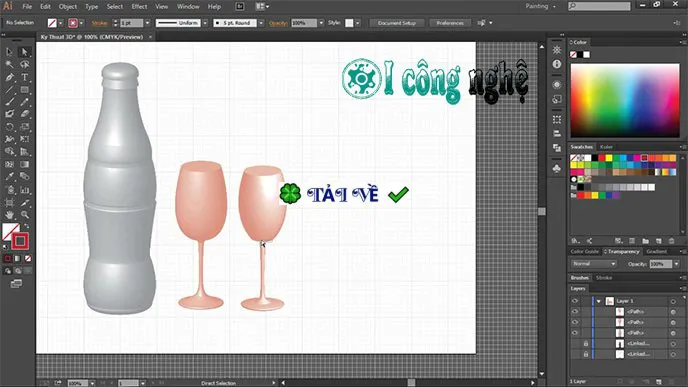This screenshot has width=688, height=387.
Task: Click the Preferences button
Action: (x=450, y=23)
